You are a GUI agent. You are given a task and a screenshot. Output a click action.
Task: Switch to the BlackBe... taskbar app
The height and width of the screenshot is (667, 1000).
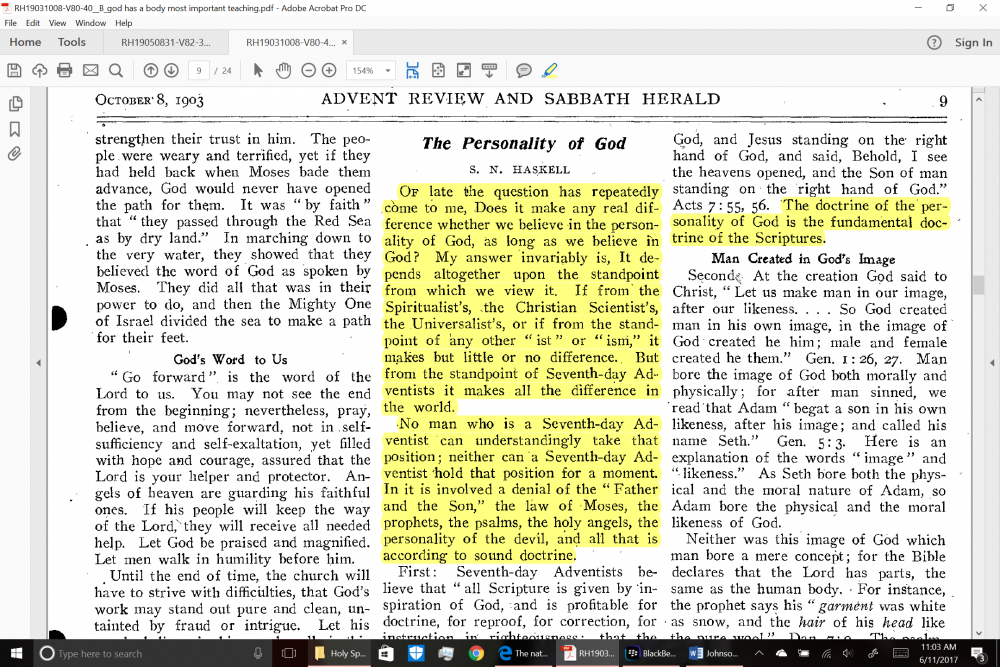651,653
